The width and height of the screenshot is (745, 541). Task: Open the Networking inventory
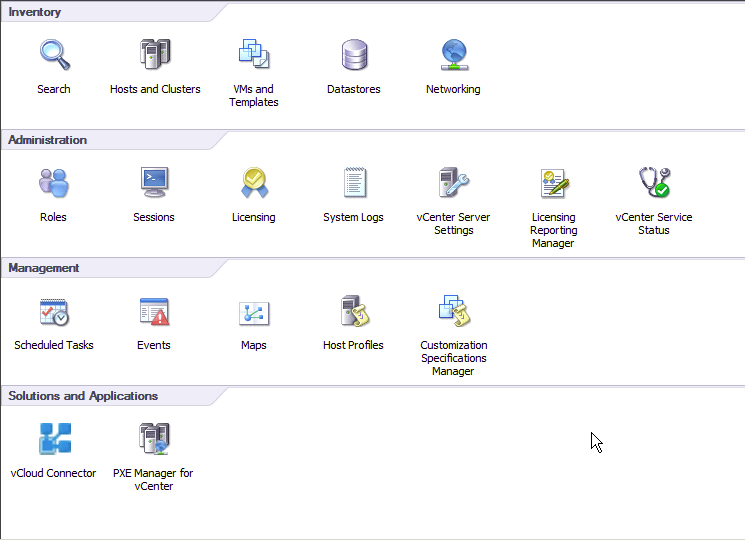click(454, 55)
